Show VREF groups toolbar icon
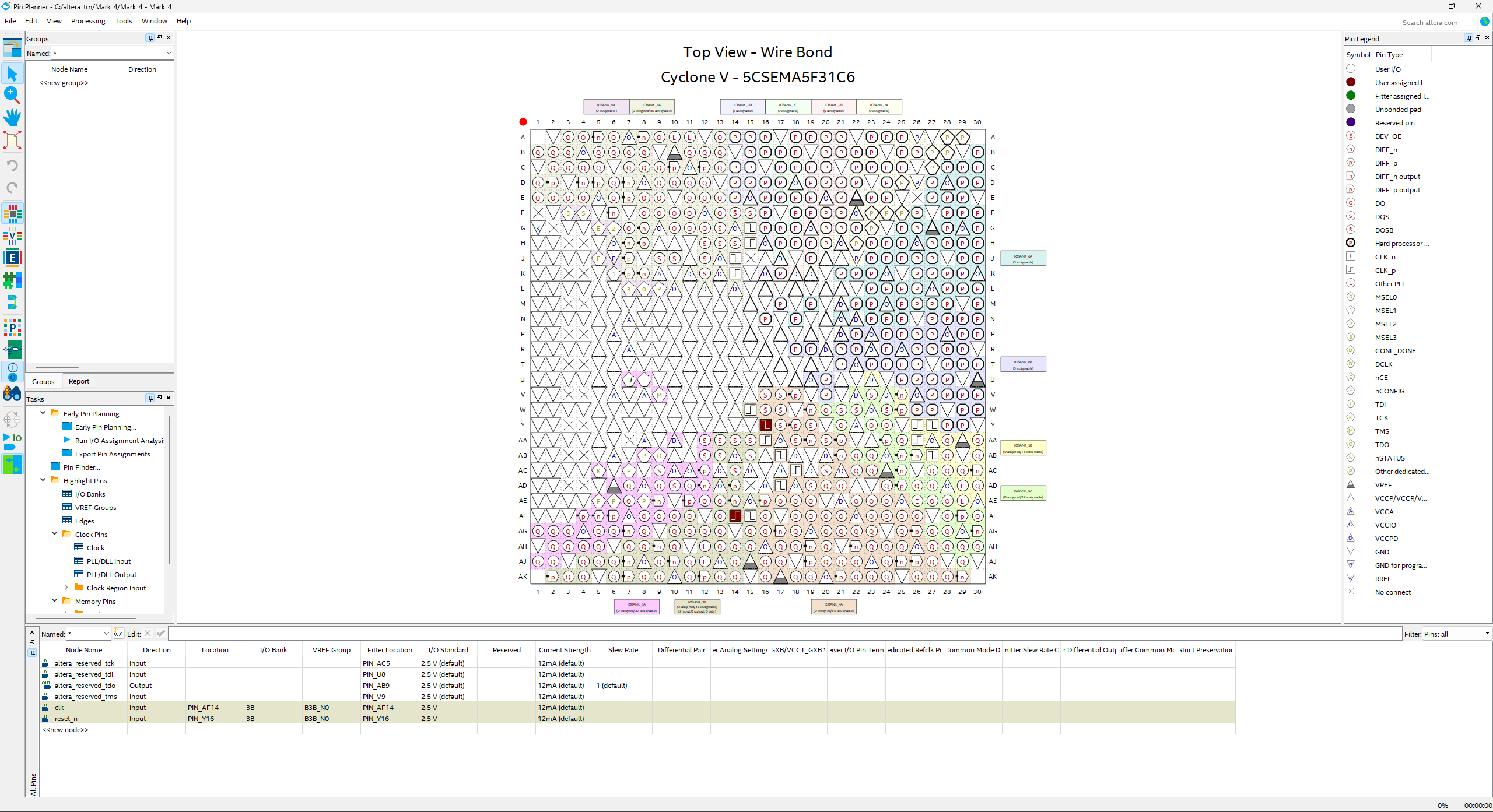The image size is (1493, 812). pyautogui.click(x=12, y=235)
